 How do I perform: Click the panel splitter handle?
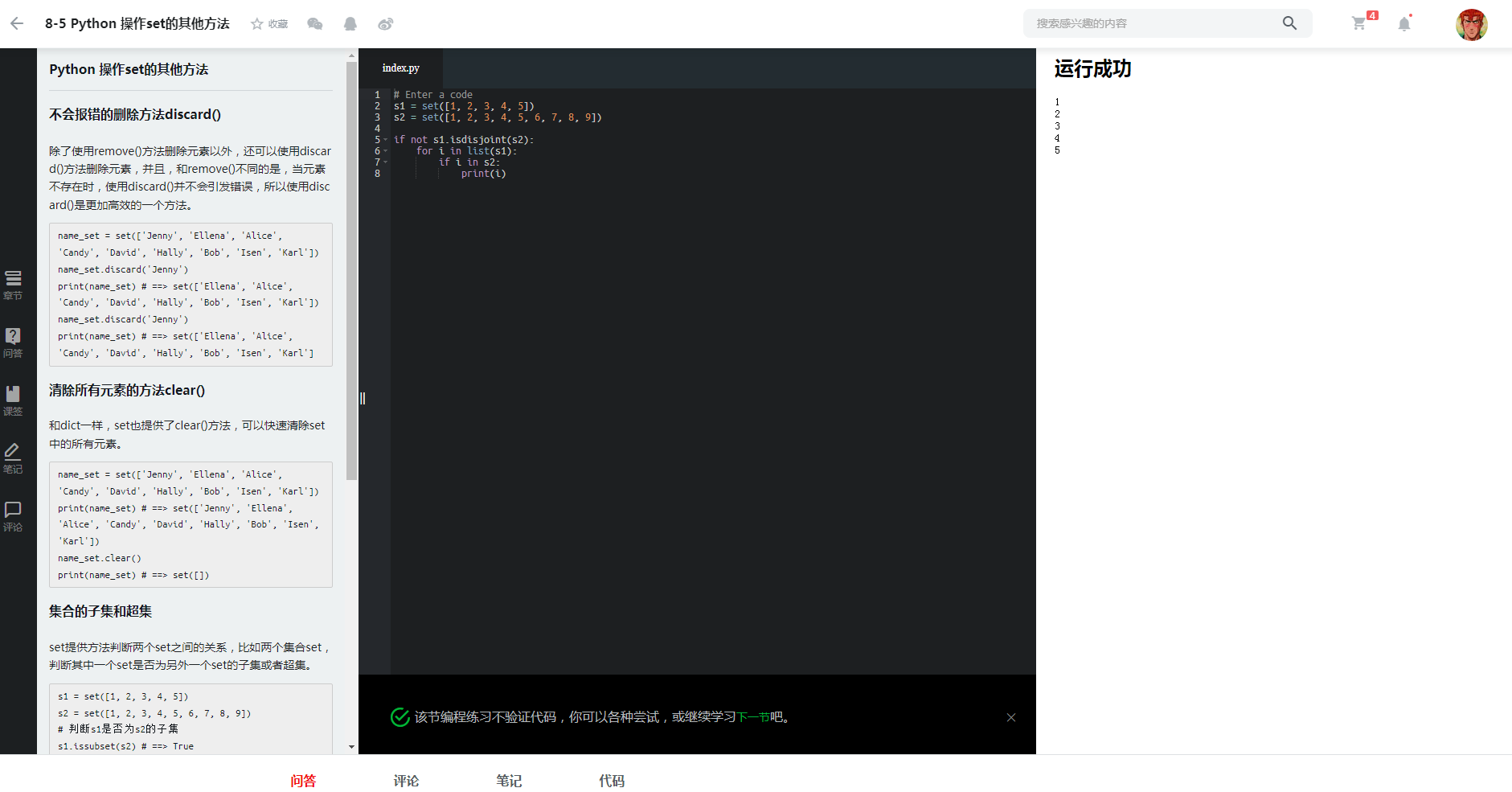click(x=363, y=399)
